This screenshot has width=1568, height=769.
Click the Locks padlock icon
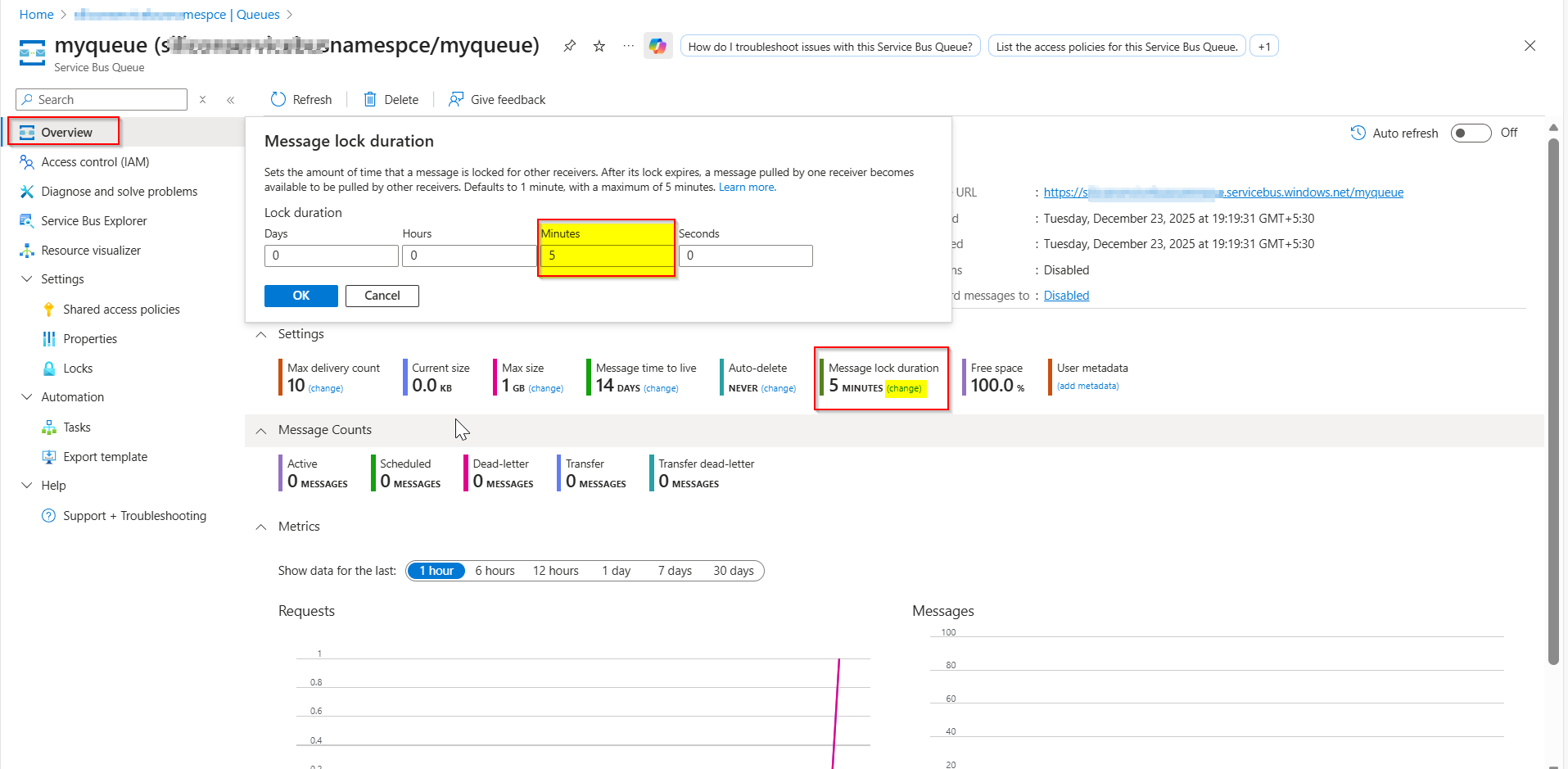(x=49, y=369)
